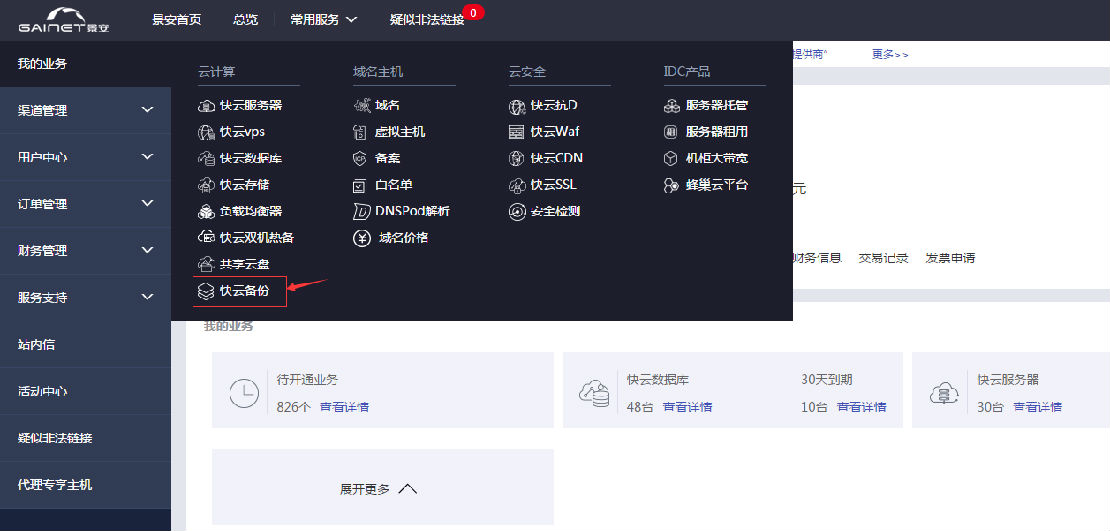Click the 更多>> link

pos(890,54)
